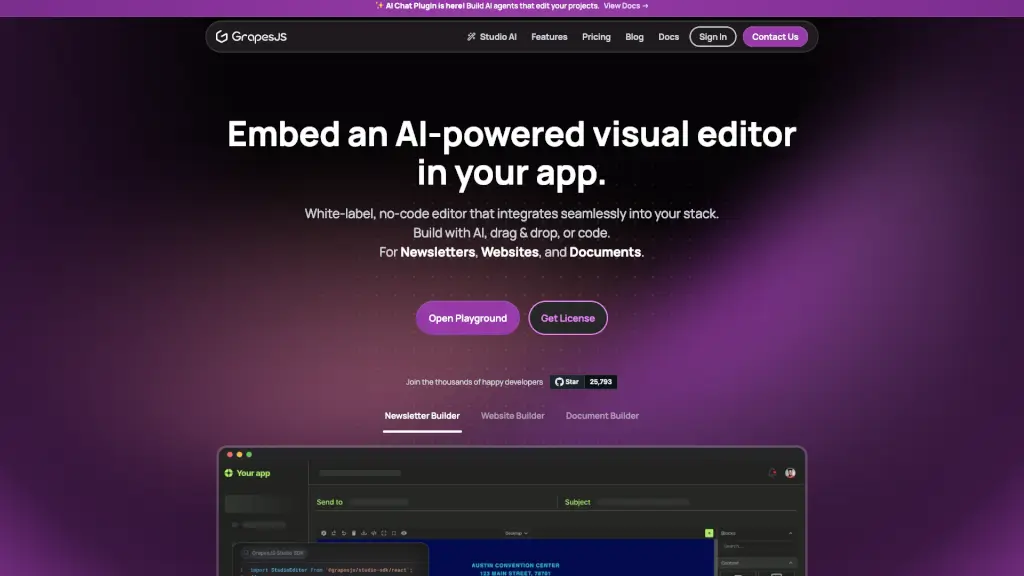This screenshot has height=576, width=1024.
Task: Follow the View Docs banner link
Action: click(x=626, y=6)
